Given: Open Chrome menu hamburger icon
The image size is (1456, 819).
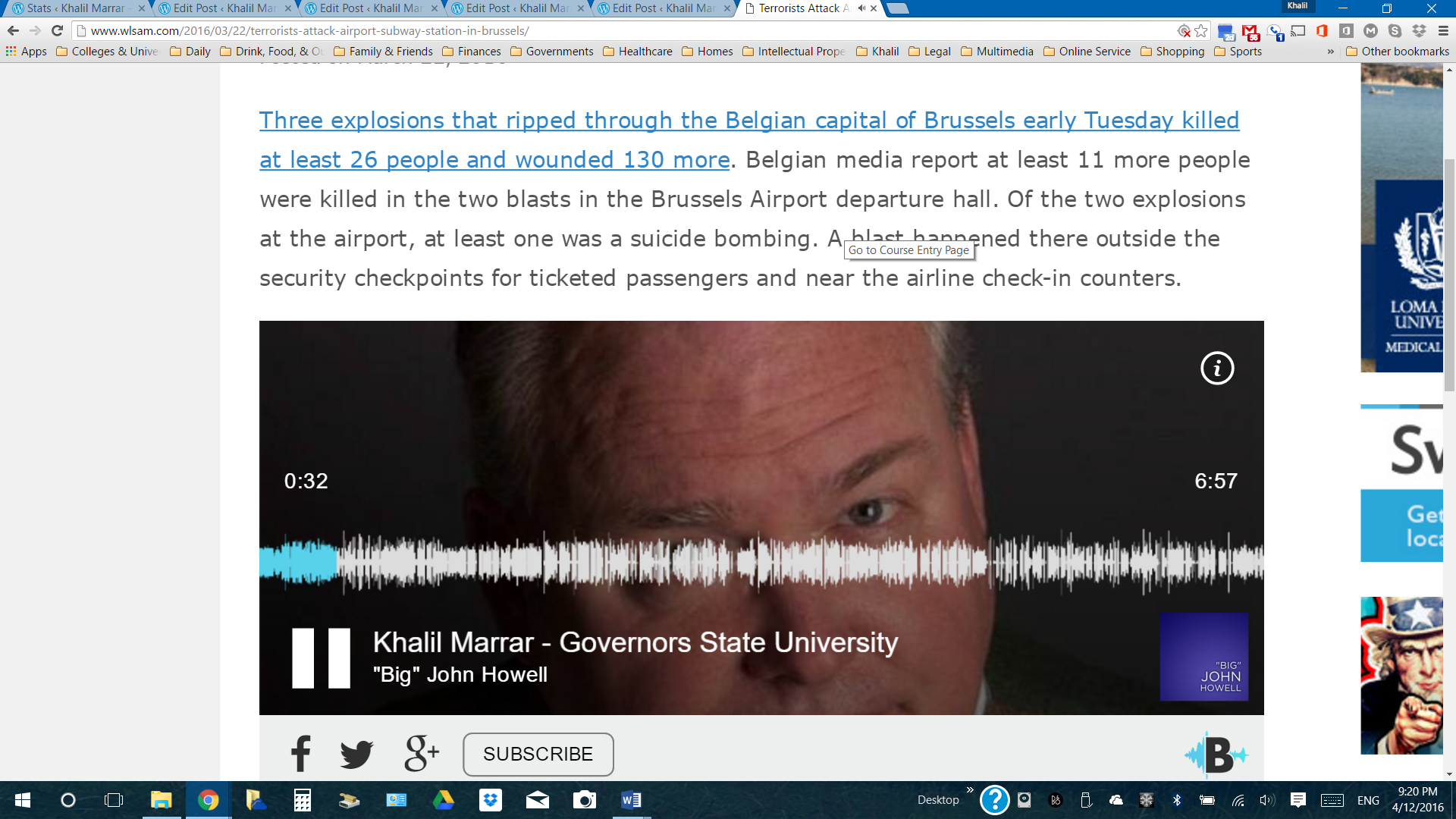Looking at the screenshot, I should click(x=1443, y=31).
